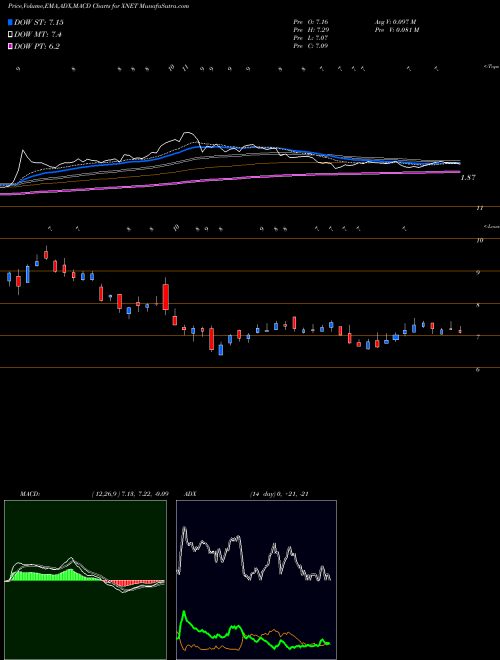The height and width of the screenshot is (660, 500).
Task: Click the 'Avg V: 0.097 M' value
Action: (395, 22)
